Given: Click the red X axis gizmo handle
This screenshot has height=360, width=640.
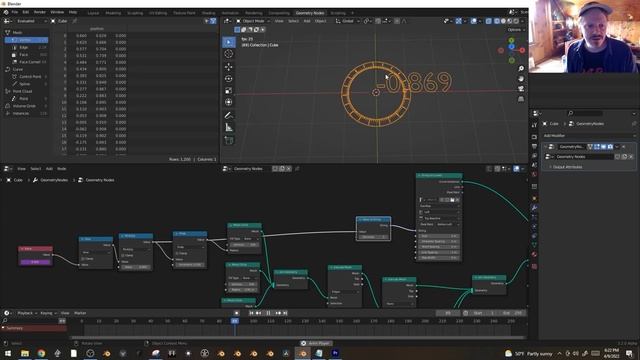Looking at the screenshot, I should point(522,50).
